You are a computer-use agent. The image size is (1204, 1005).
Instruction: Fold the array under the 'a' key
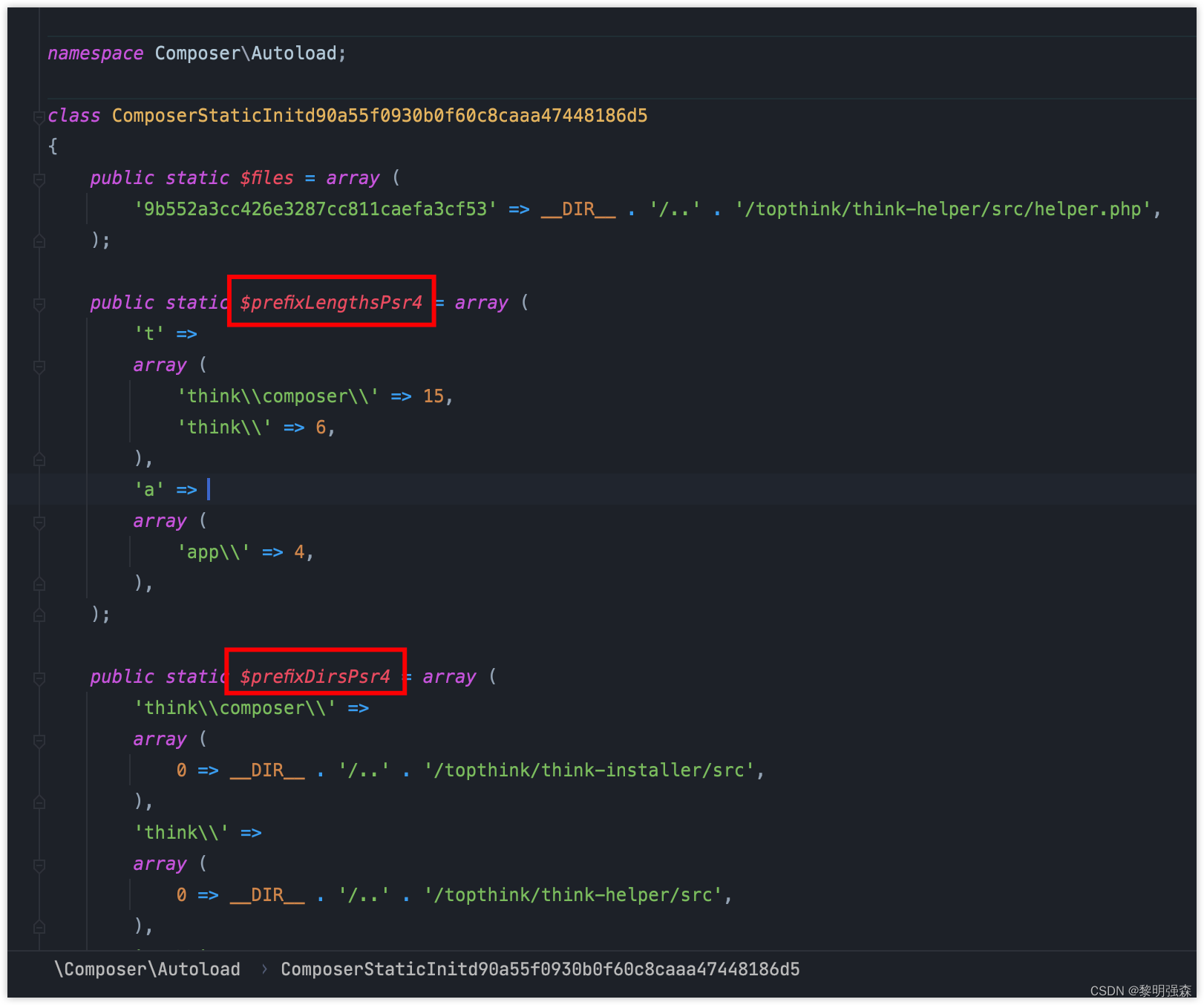(39, 522)
